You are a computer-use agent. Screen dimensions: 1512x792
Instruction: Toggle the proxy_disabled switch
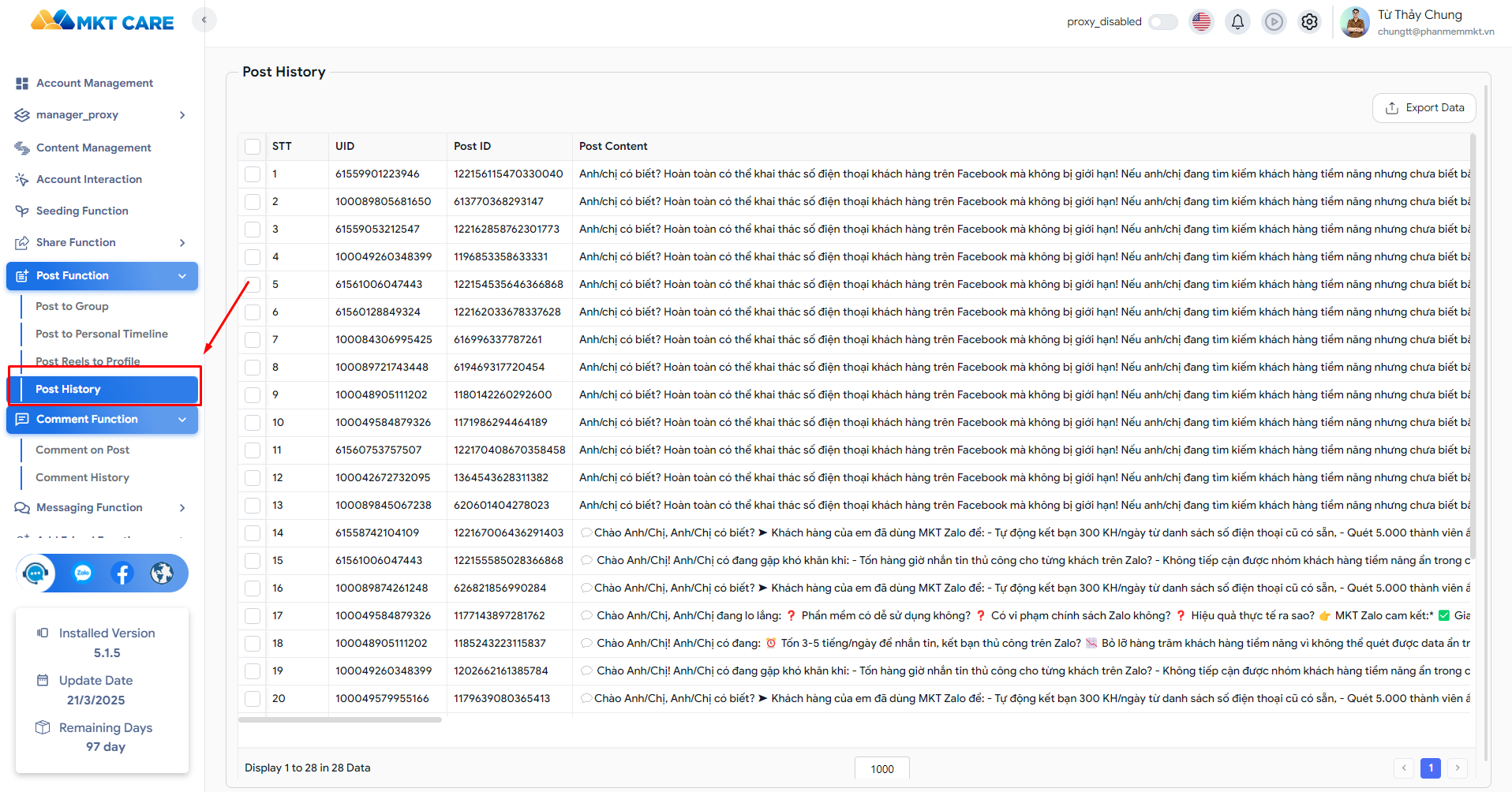1162,22
